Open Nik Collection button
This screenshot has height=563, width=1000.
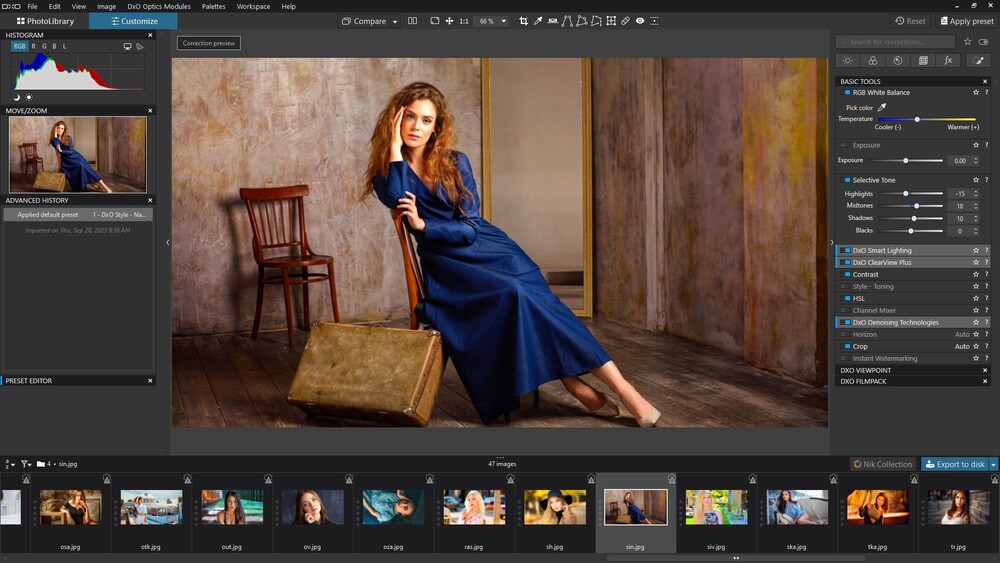click(883, 464)
